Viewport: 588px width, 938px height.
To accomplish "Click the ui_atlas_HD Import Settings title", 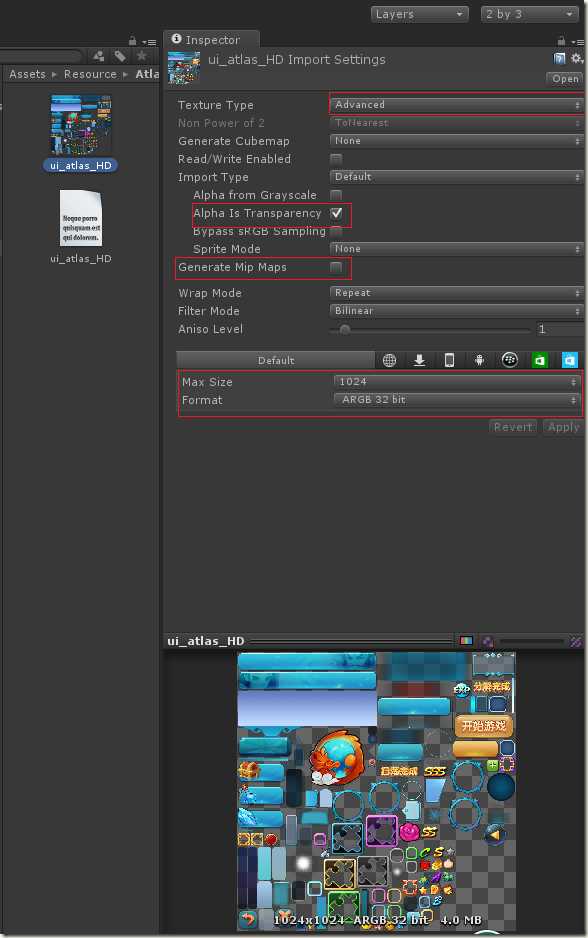I will coord(297,60).
